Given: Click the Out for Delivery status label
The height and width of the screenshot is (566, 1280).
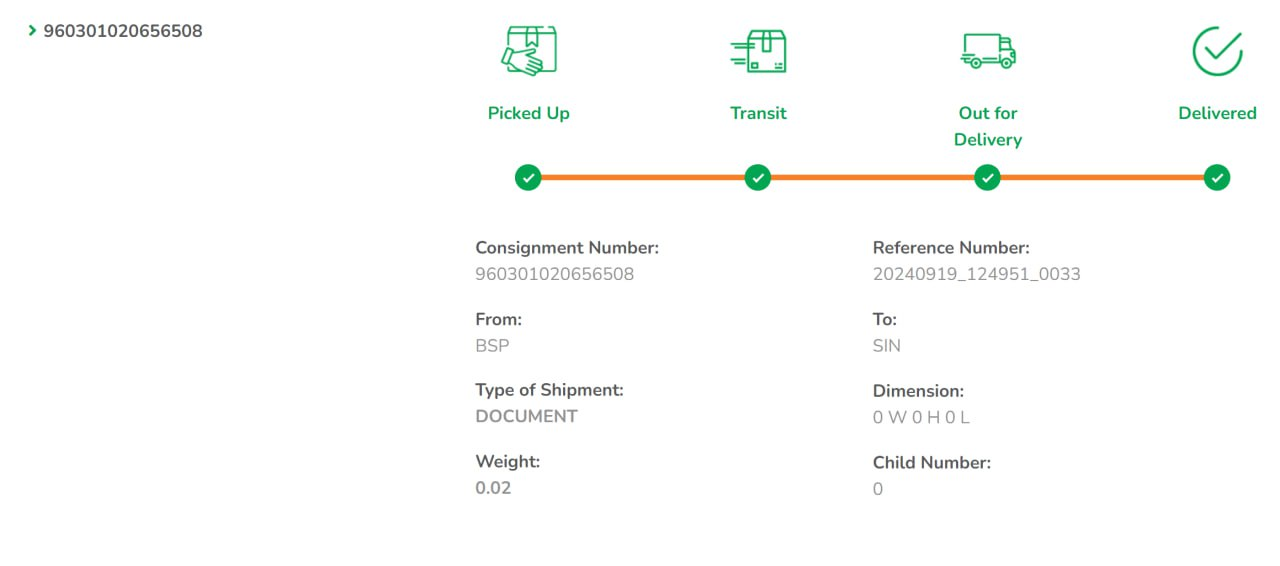Looking at the screenshot, I should point(987,126).
